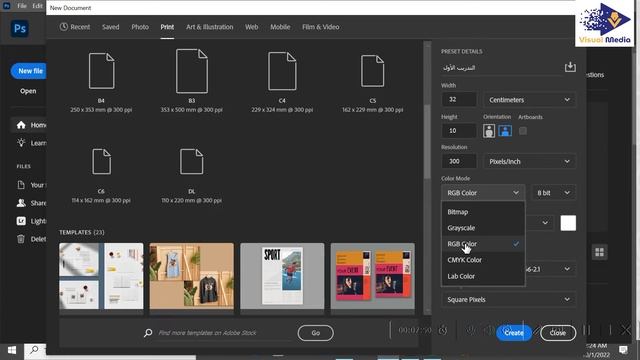Screen dimensions: 640x360
Task: Switch to the Saved tab
Action: tap(111, 27)
